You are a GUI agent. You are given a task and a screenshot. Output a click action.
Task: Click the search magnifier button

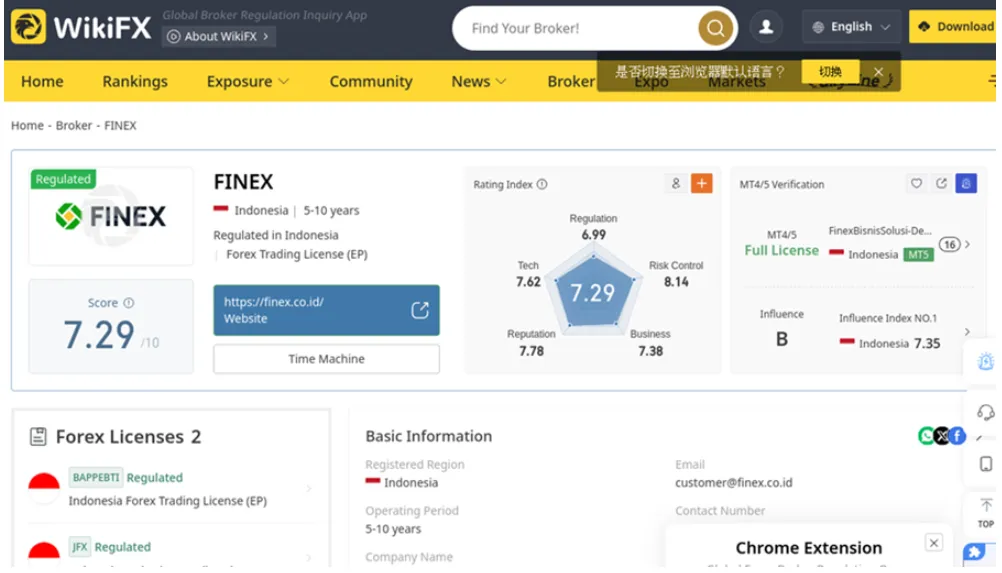715,28
